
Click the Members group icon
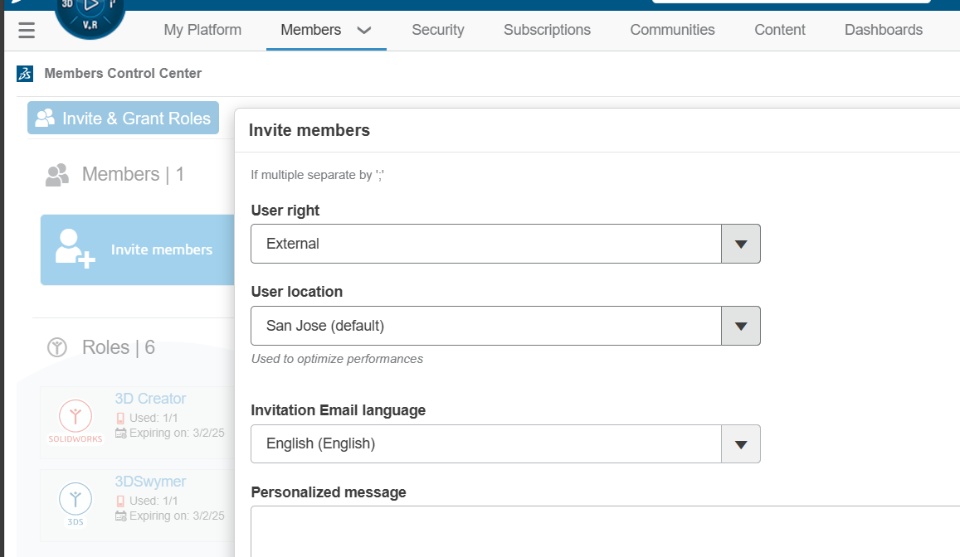coord(58,175)
